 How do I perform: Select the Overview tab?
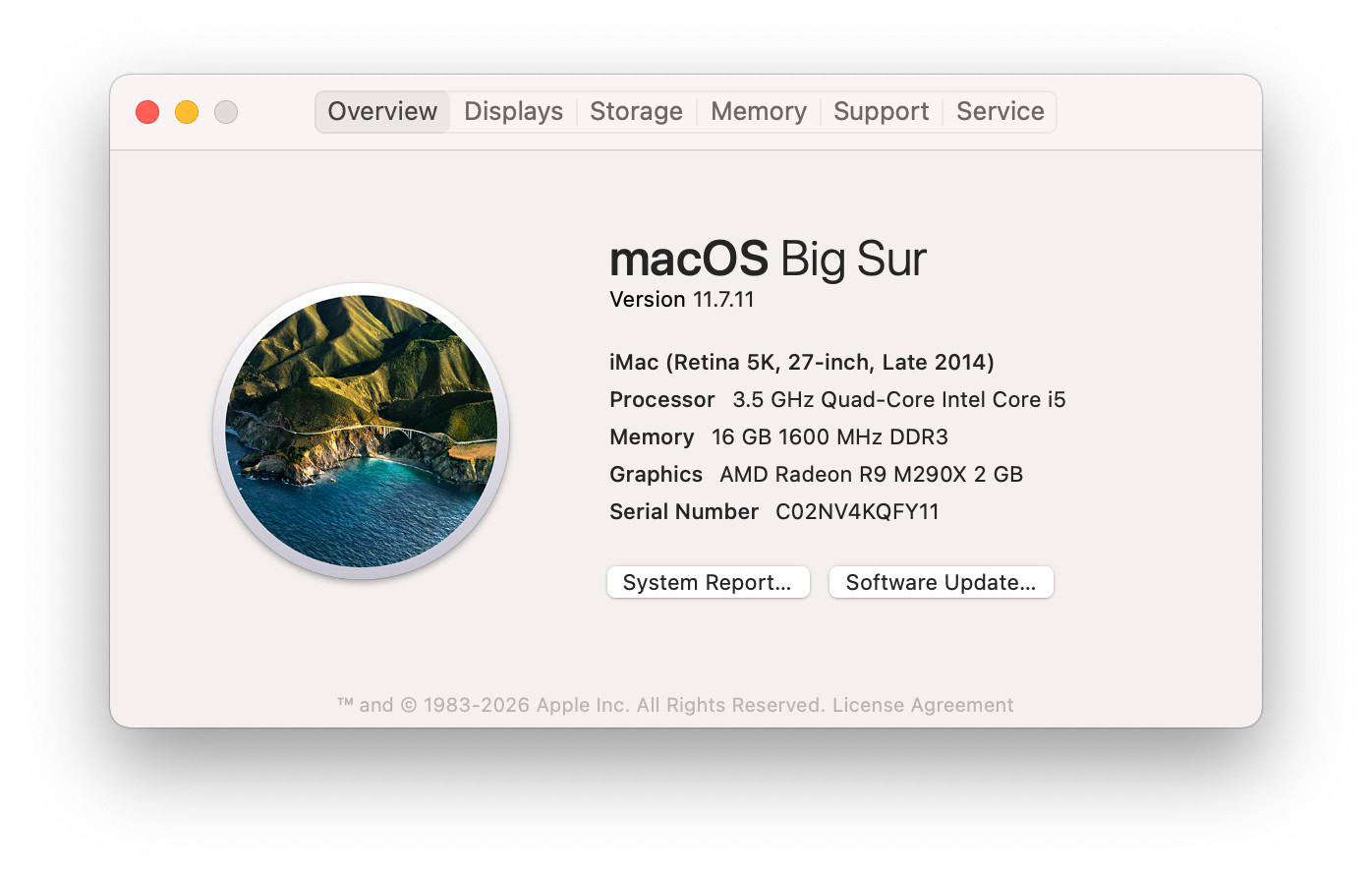click(382, 112)
